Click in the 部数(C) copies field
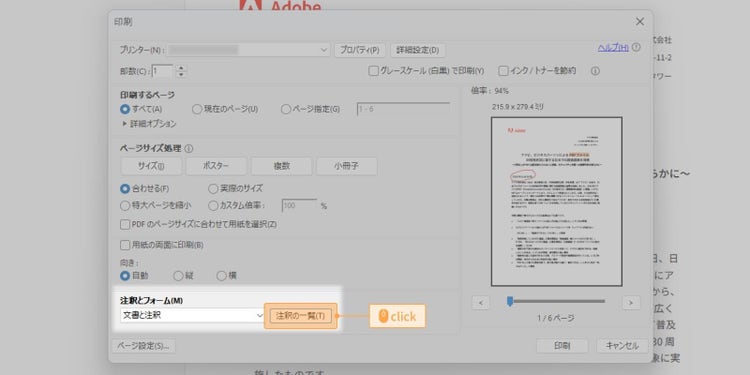Screen dimensions: 750x375 (162, 71)
